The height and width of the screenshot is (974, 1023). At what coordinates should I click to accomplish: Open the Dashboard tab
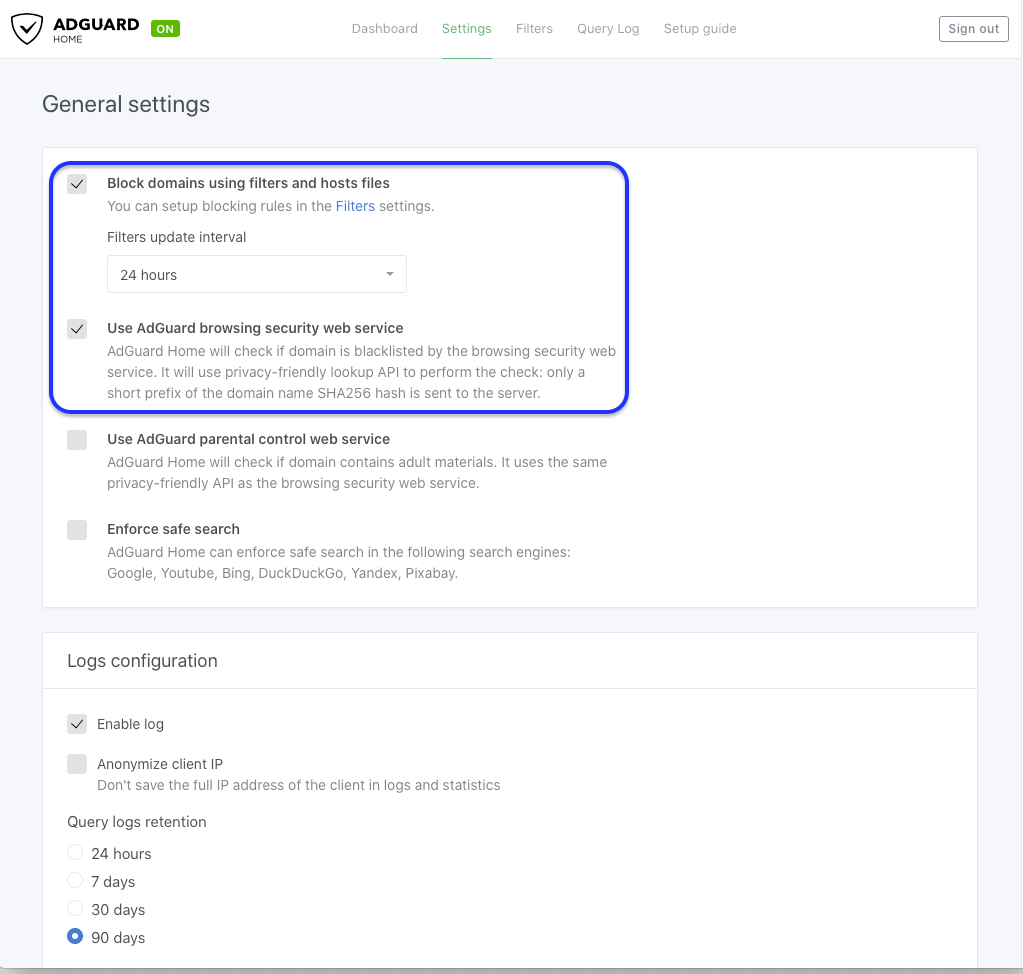384,29
